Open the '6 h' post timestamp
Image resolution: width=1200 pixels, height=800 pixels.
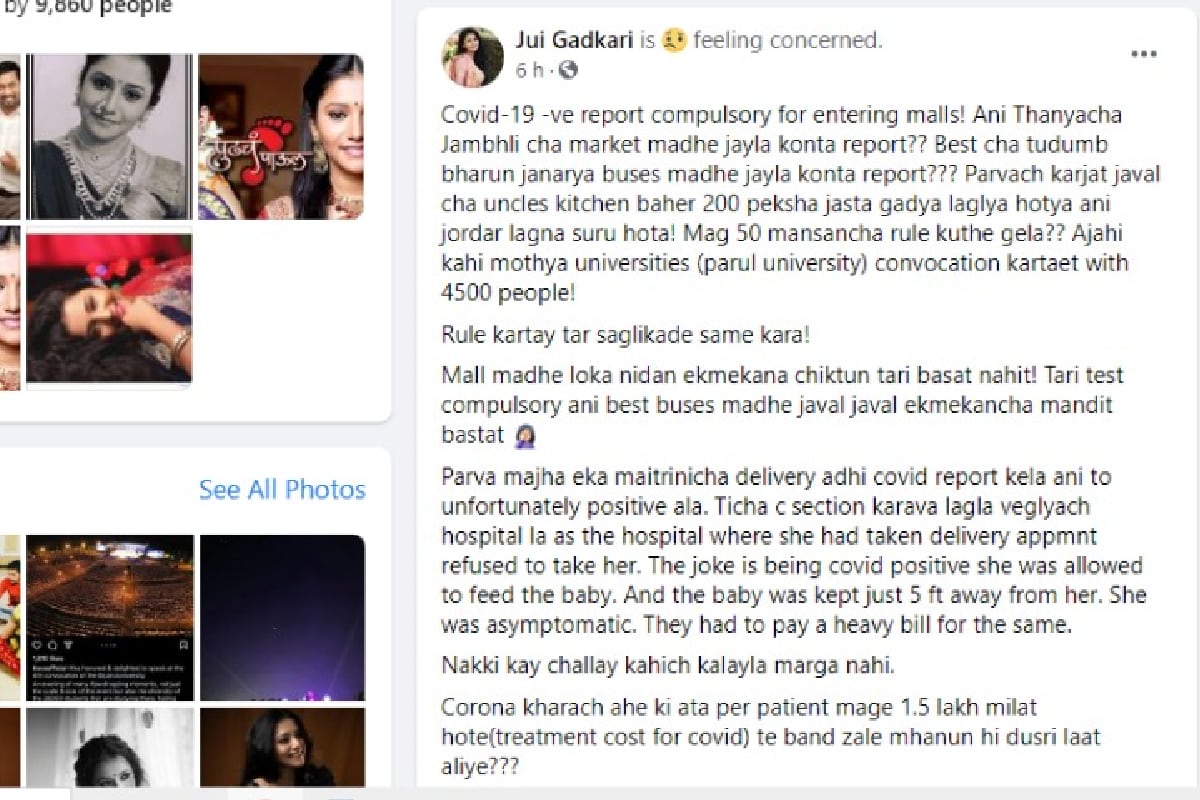tap(530, 70)
